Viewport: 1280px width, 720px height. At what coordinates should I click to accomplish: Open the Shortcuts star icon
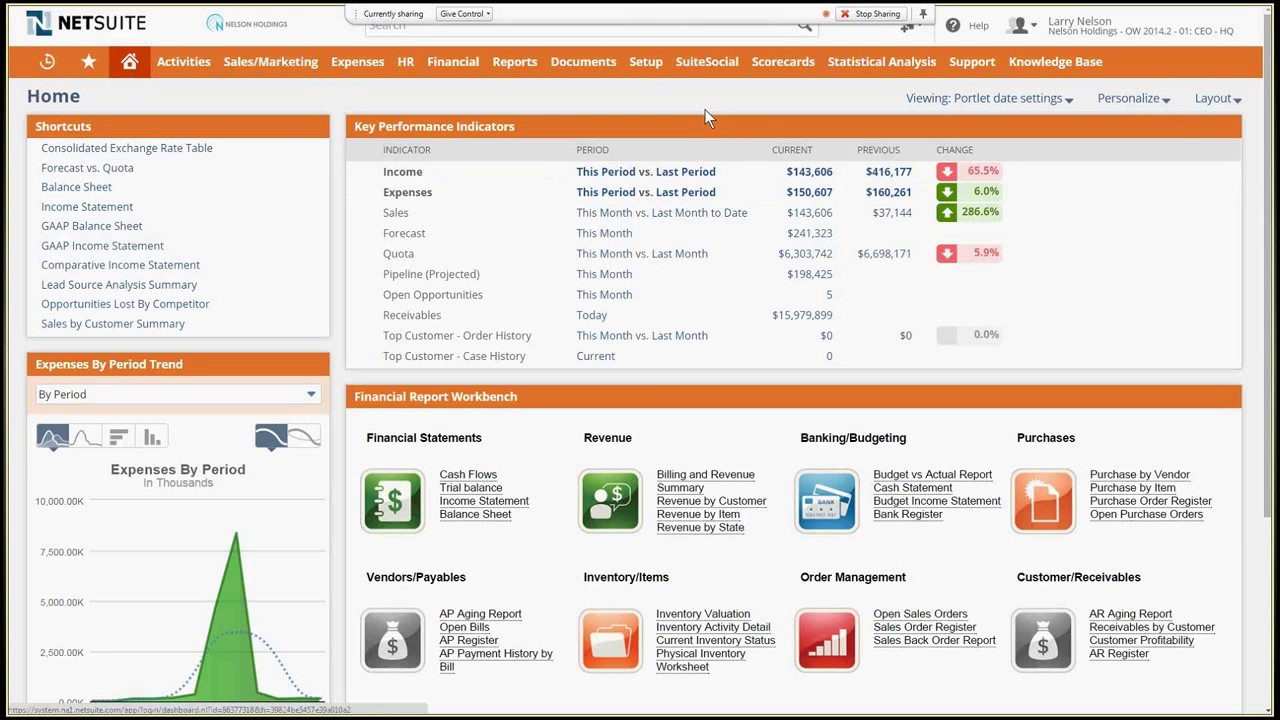point(89,62)
